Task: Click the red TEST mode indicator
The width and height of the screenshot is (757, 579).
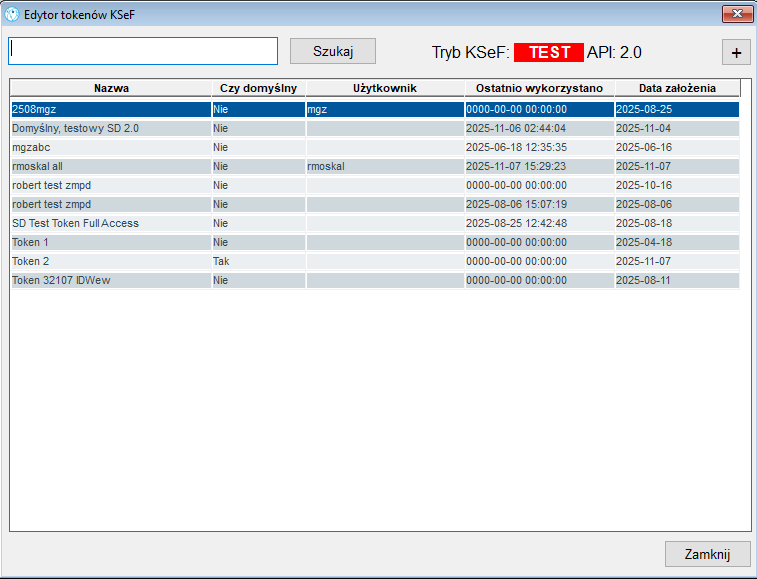Action: pyautogui.click(x=548, y=52)
